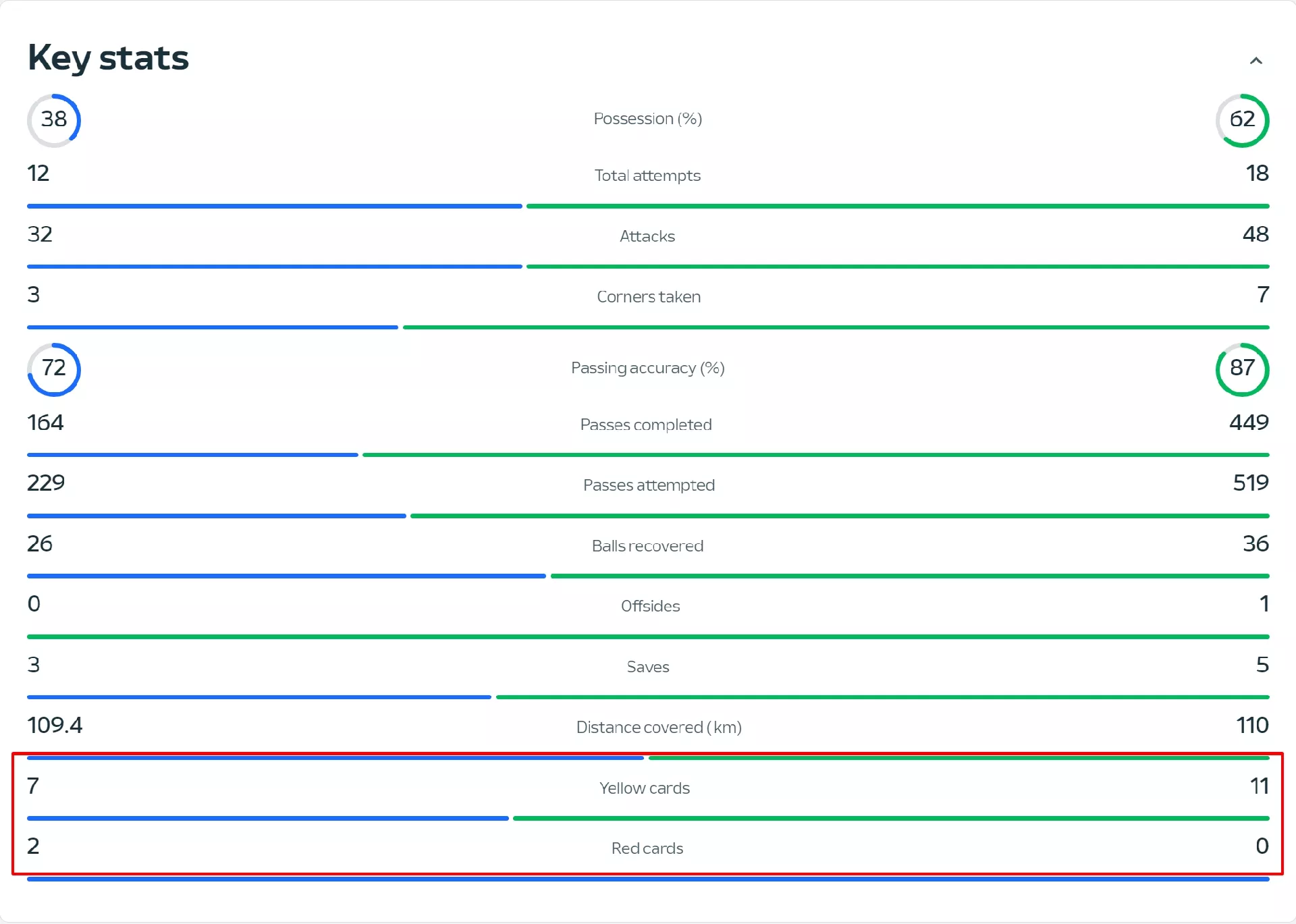
Task: Click the green Corners taken bar
Action: [836, 327]
